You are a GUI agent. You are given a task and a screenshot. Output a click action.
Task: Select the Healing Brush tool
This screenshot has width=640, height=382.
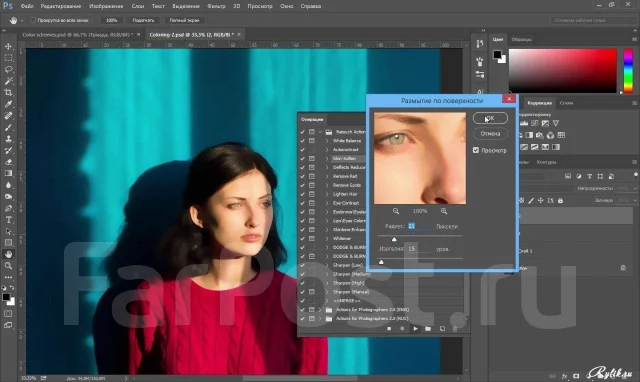point(8,116)
